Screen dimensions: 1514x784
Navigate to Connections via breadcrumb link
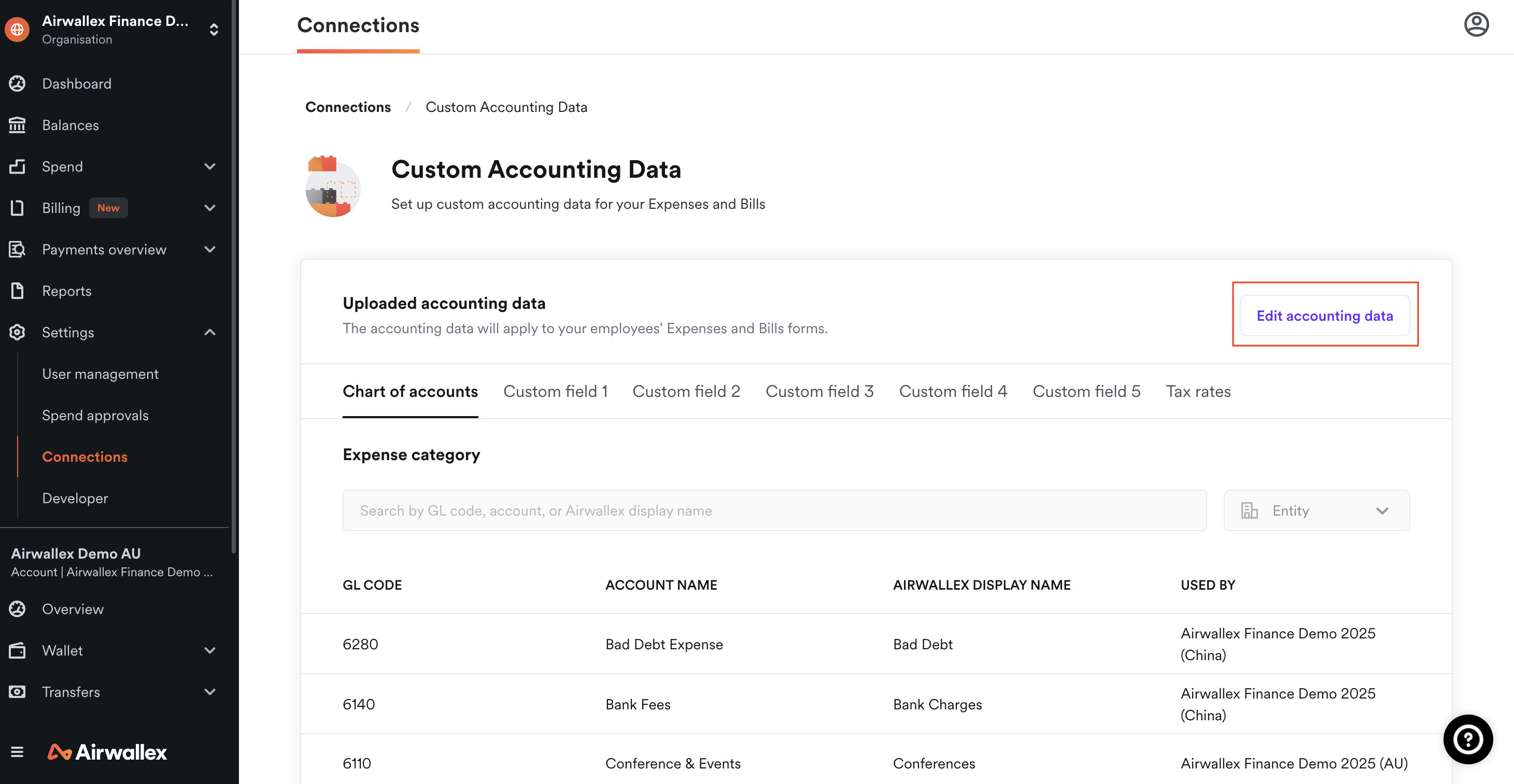(348, 106)
